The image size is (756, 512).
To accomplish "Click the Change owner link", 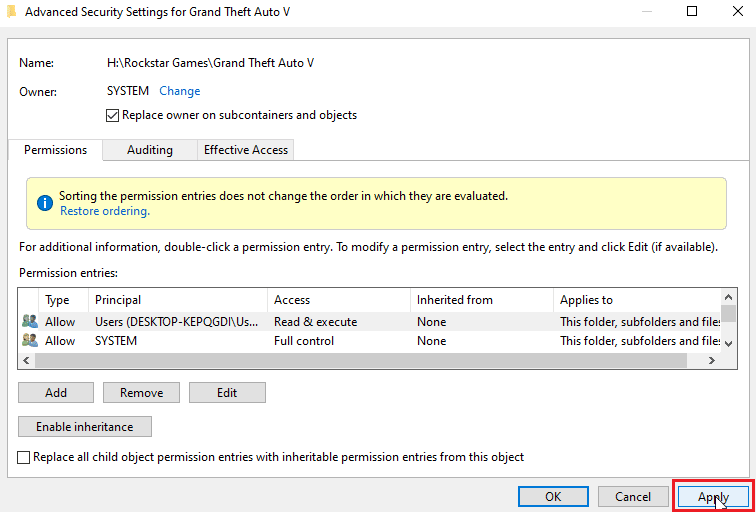I will coord(180,91).
